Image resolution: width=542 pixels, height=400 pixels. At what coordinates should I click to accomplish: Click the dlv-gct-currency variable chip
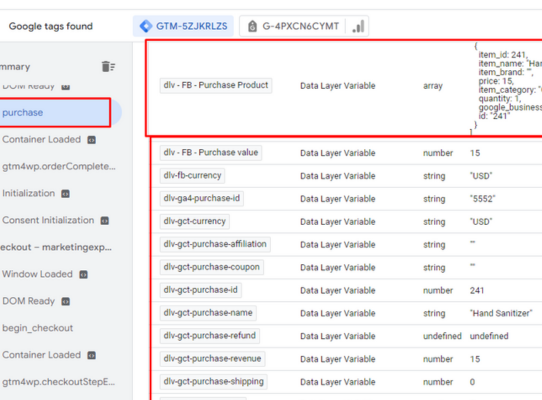(x=194, y=221)
